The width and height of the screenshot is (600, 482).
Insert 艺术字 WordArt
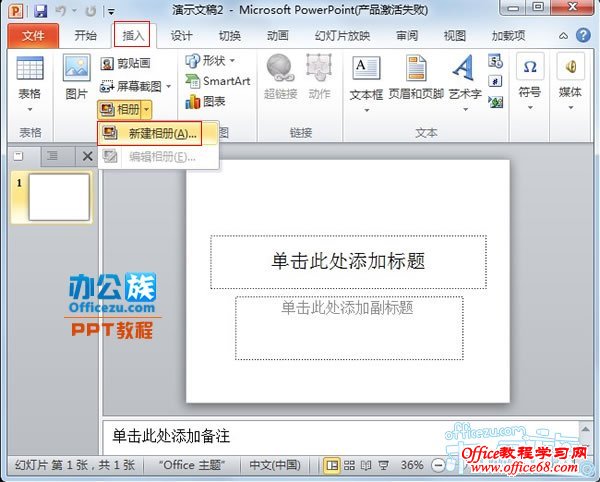click(x=465, y=77)
